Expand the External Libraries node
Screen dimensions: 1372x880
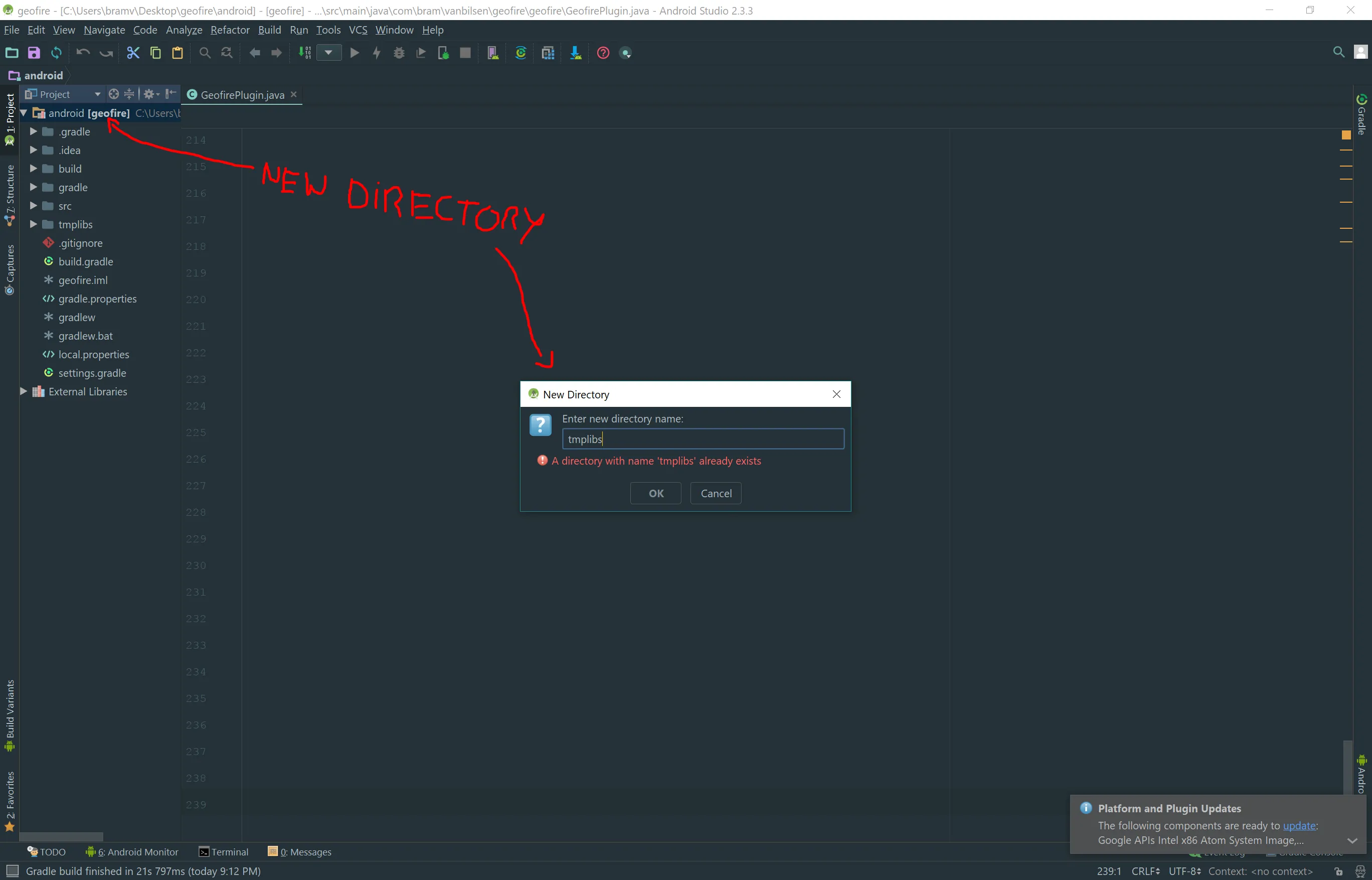tap(24, 391)
